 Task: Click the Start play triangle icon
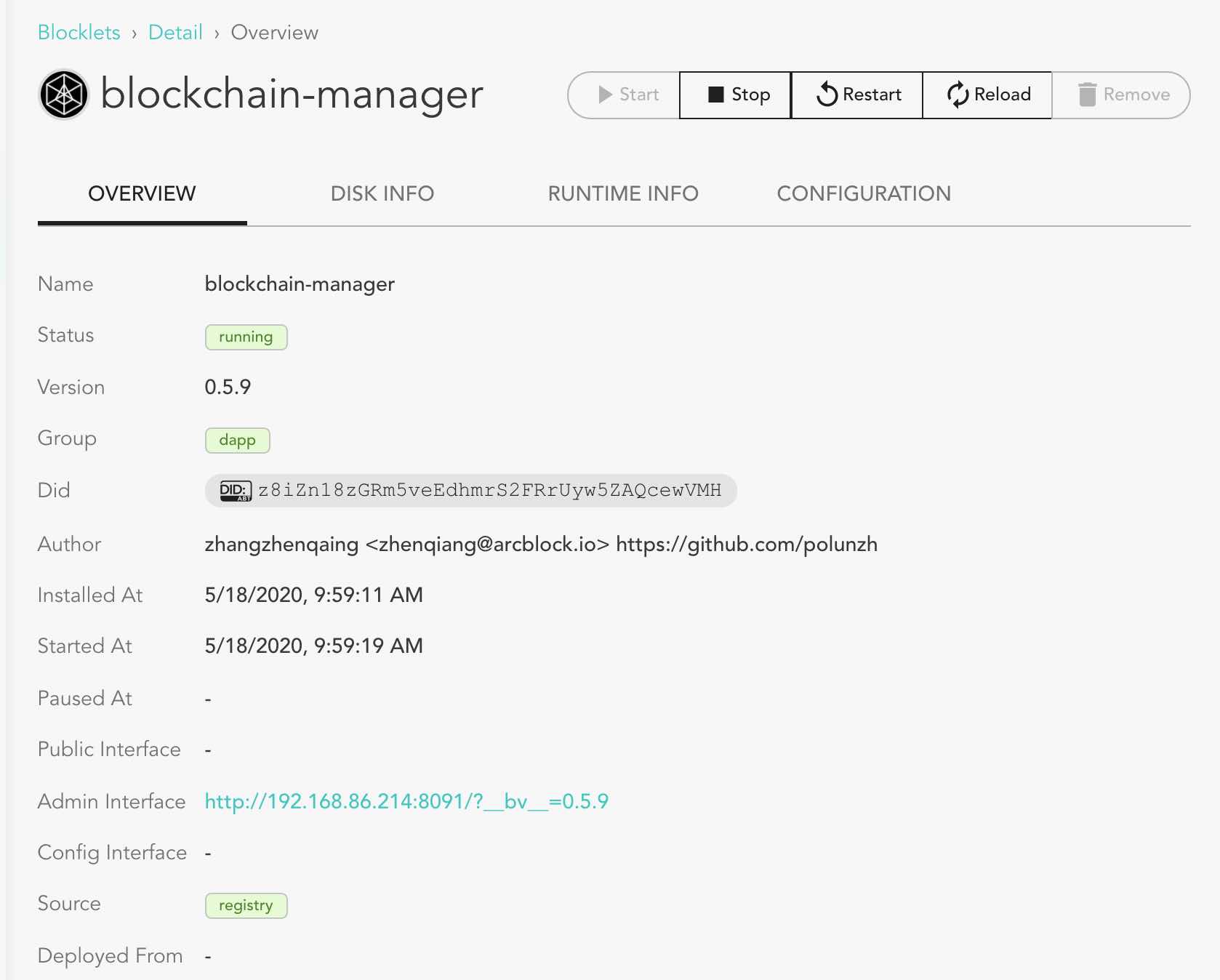tap(605, 95)
